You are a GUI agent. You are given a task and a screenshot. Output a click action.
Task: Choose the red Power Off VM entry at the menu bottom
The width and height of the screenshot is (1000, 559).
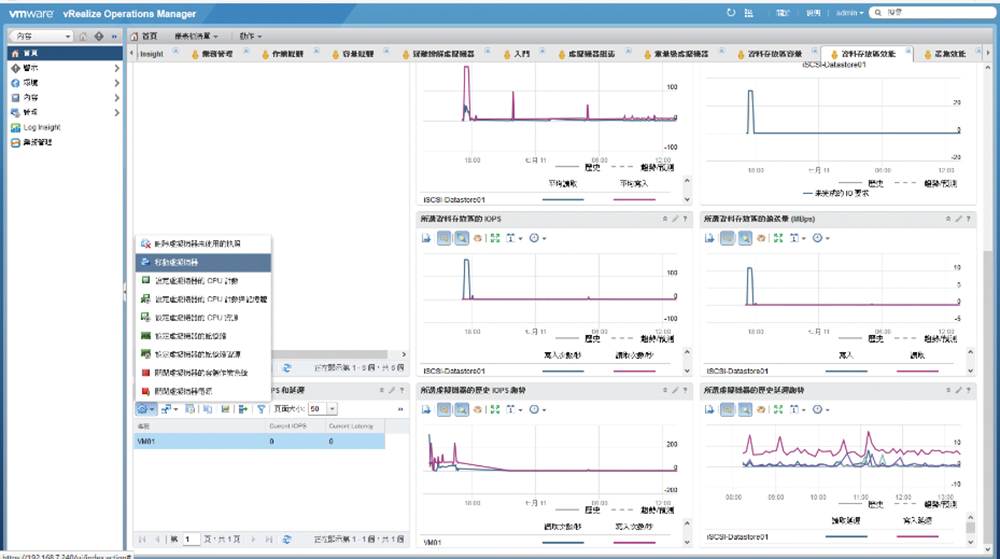click(x=203, y=391)
